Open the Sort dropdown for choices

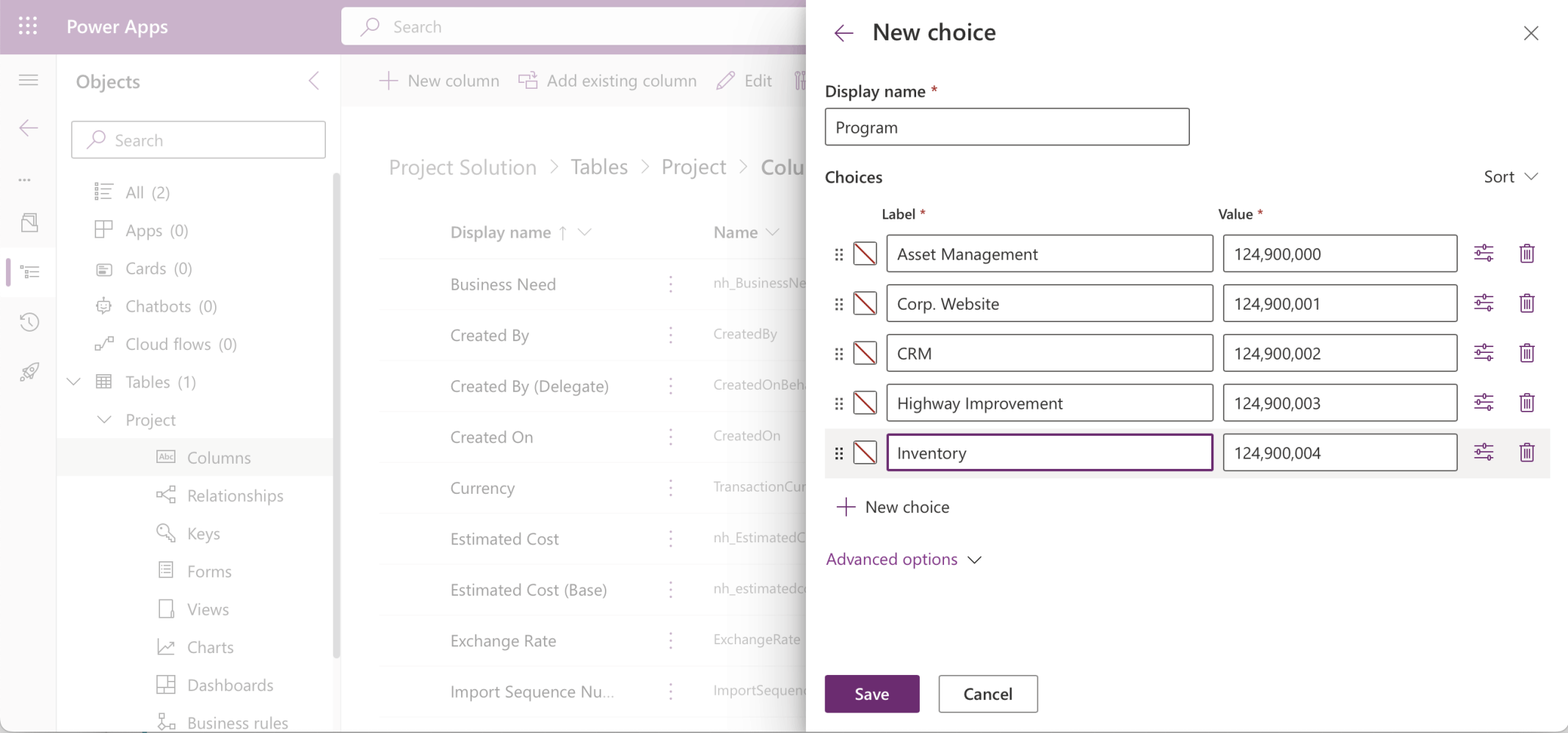pos(1510,177)
